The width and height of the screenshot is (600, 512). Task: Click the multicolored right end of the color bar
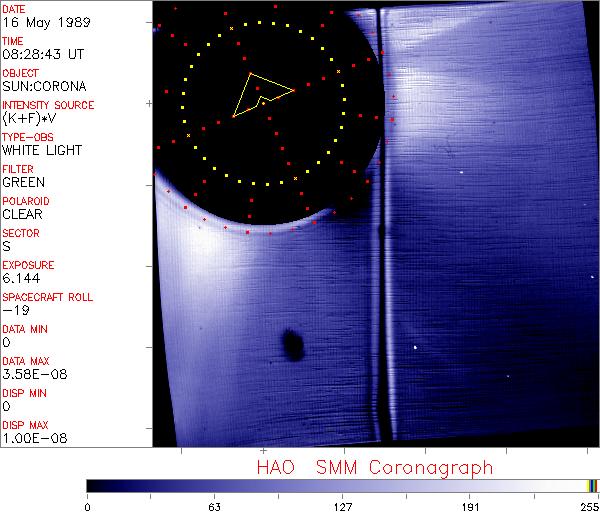coord(593,485)
